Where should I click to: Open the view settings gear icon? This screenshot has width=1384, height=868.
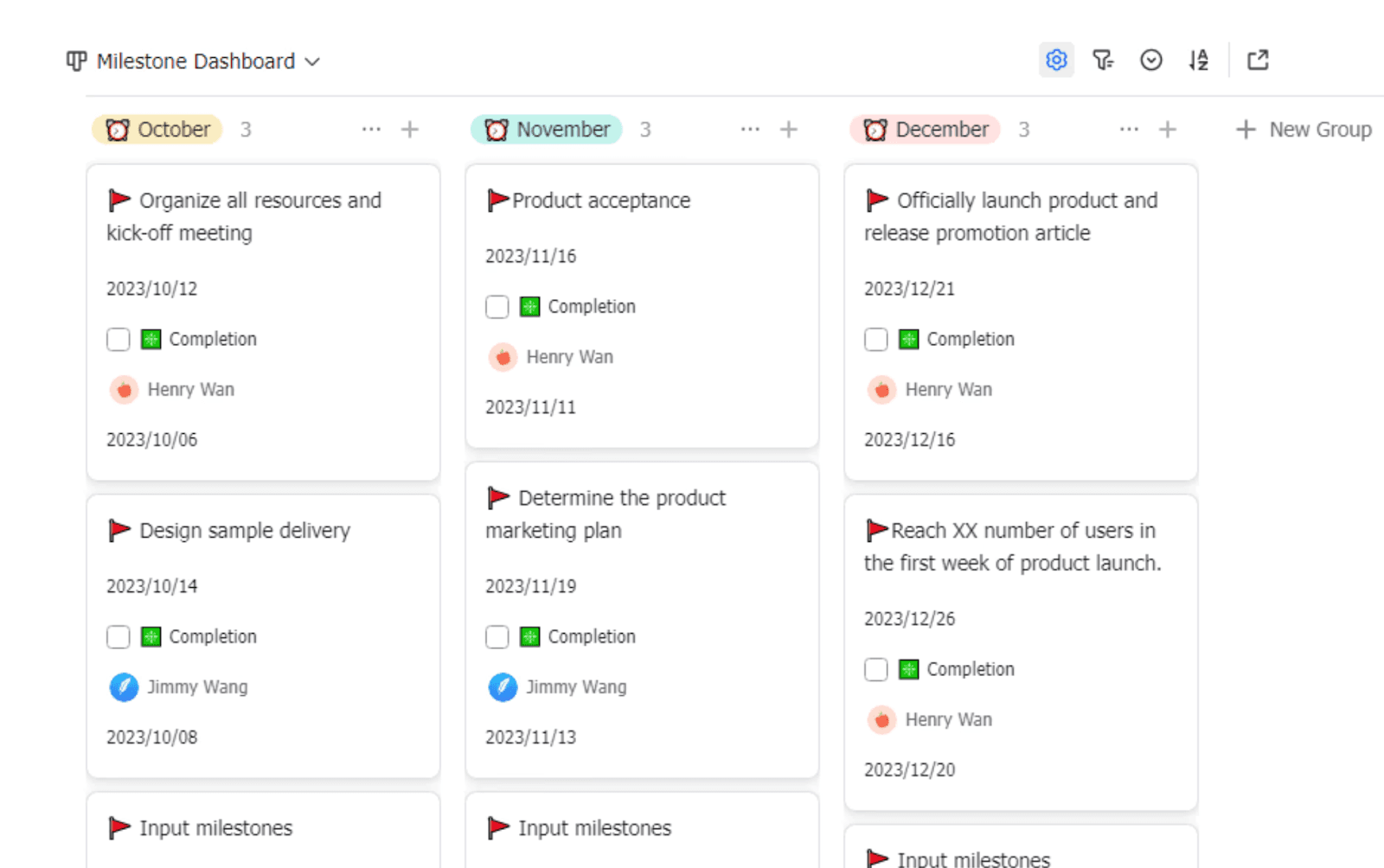coord(1056,60)
